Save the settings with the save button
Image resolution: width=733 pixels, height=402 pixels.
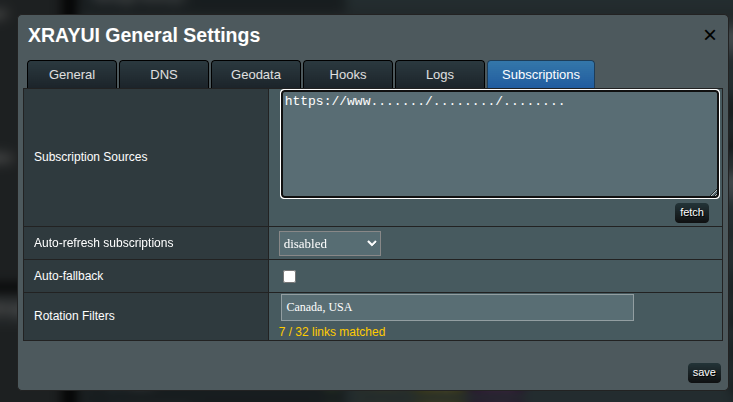point(704,373)
